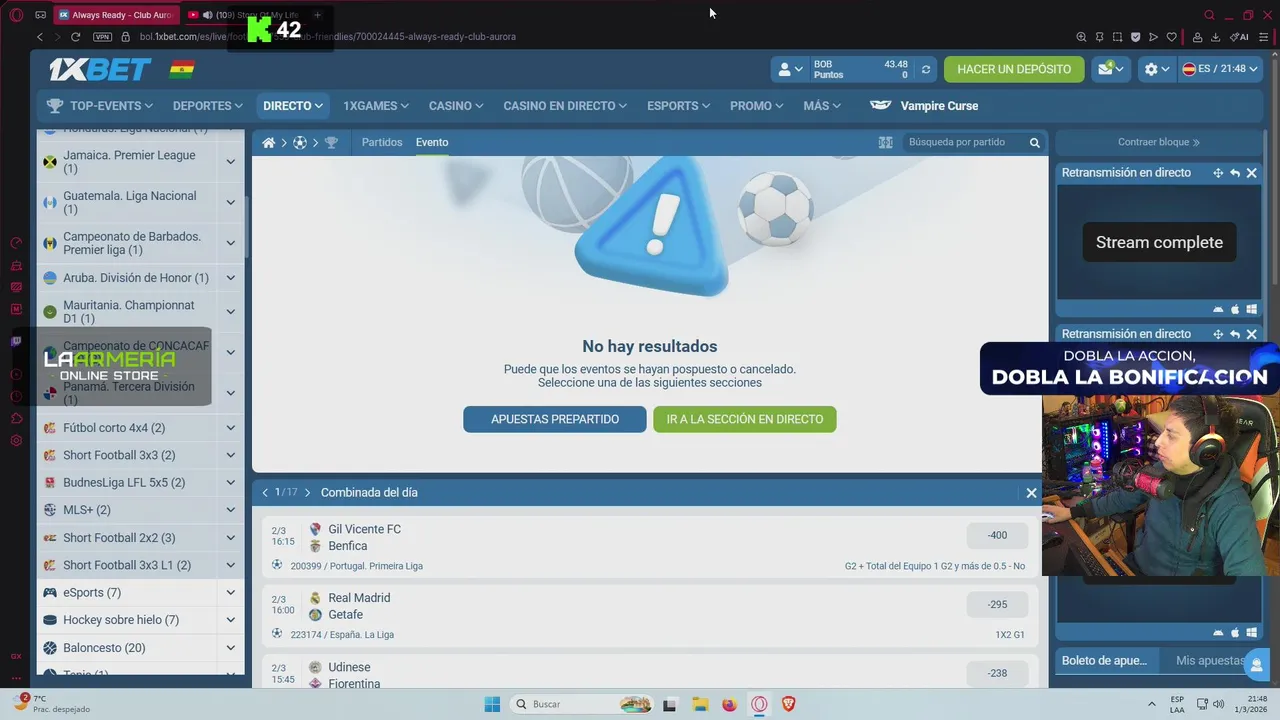Click the scoreboard icon beside search
Viewport: 1280px width, 720px height.
tap(885, 143)
